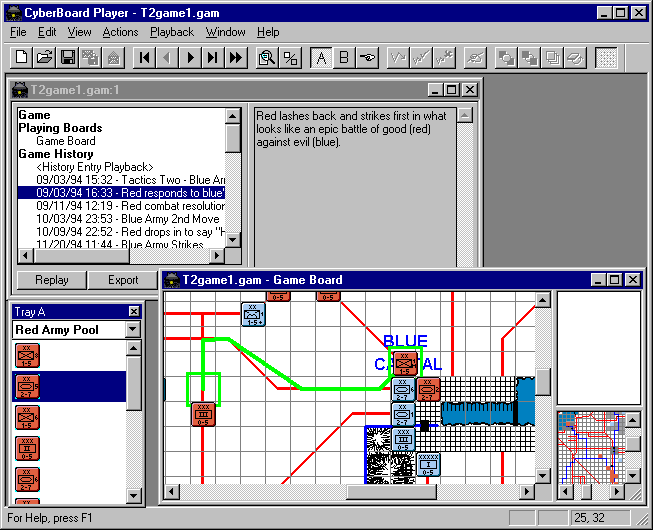Viewport: 653px width, 530px height.
Task: Click the greyed envelope send icon
Action: pyautogui.click(x=113, y=57)
